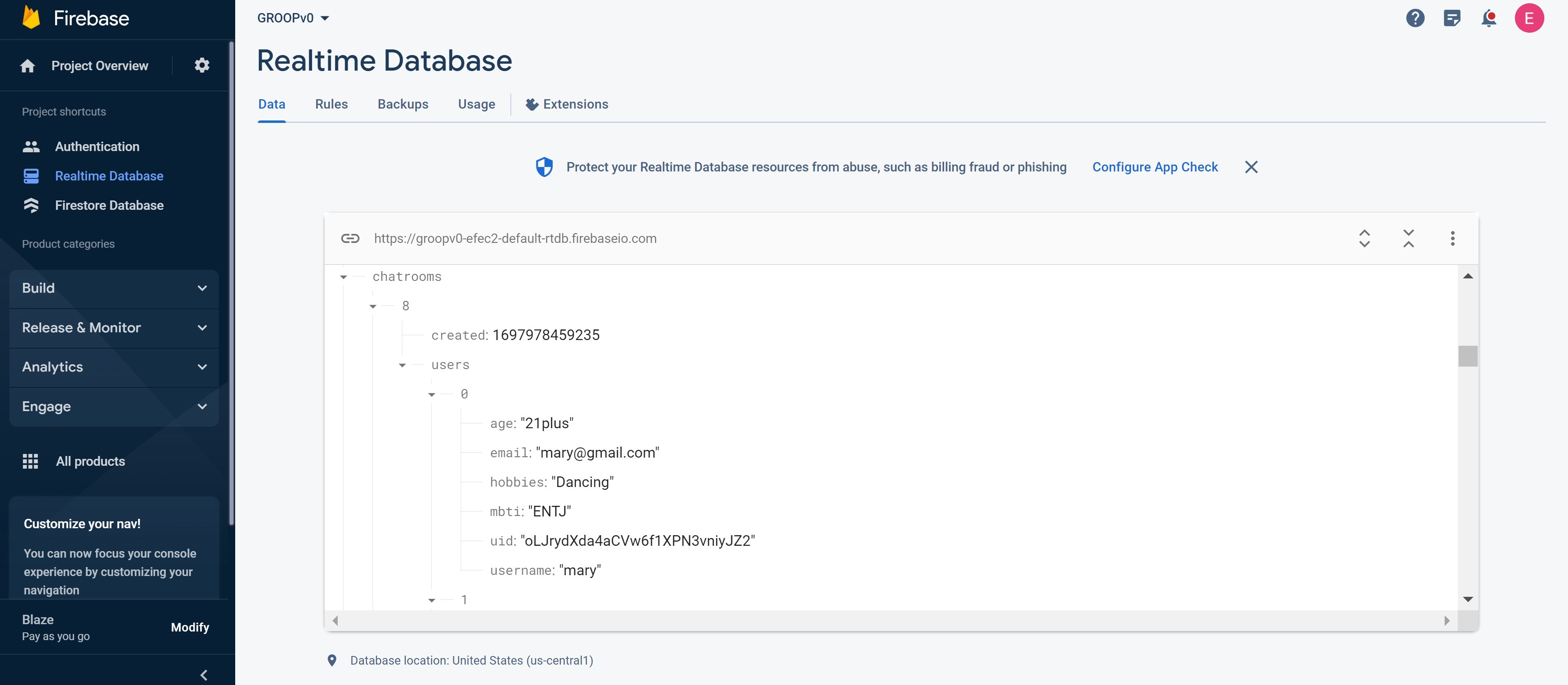Switch to the Rules tab
Image resolution: width=1568 pixels, height=685 pixels.
[x=331, y=104]
